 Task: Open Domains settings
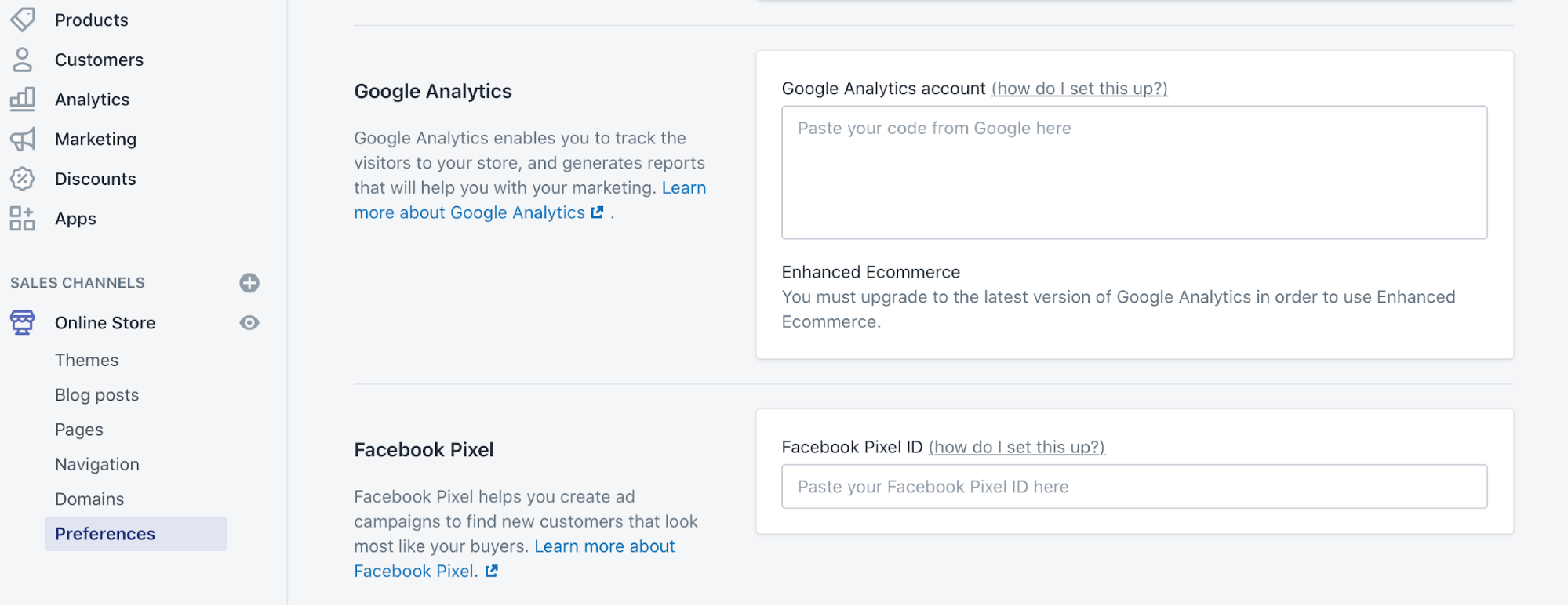(89, 499)
